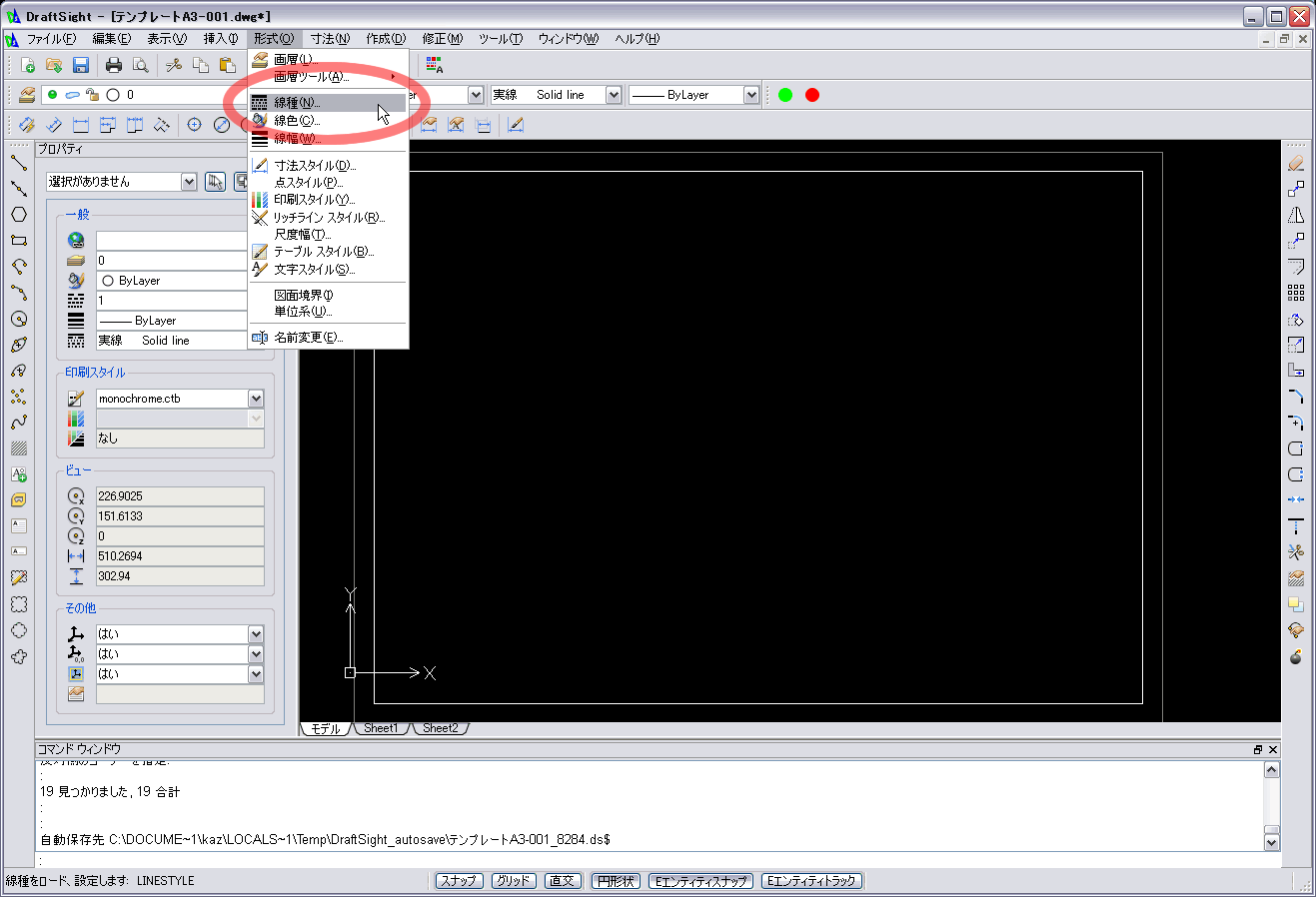Open the monochrome.ctb print style dropdown

(256, 399)
